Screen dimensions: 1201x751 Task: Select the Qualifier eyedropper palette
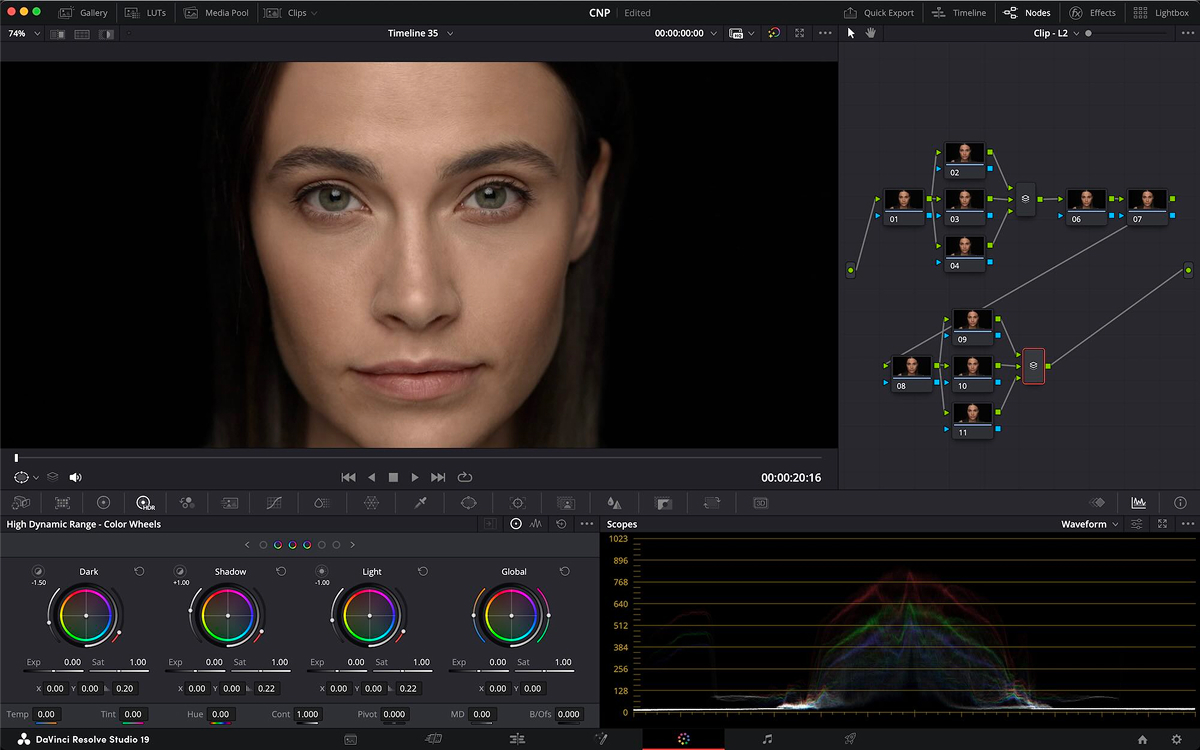pos(421,503)
